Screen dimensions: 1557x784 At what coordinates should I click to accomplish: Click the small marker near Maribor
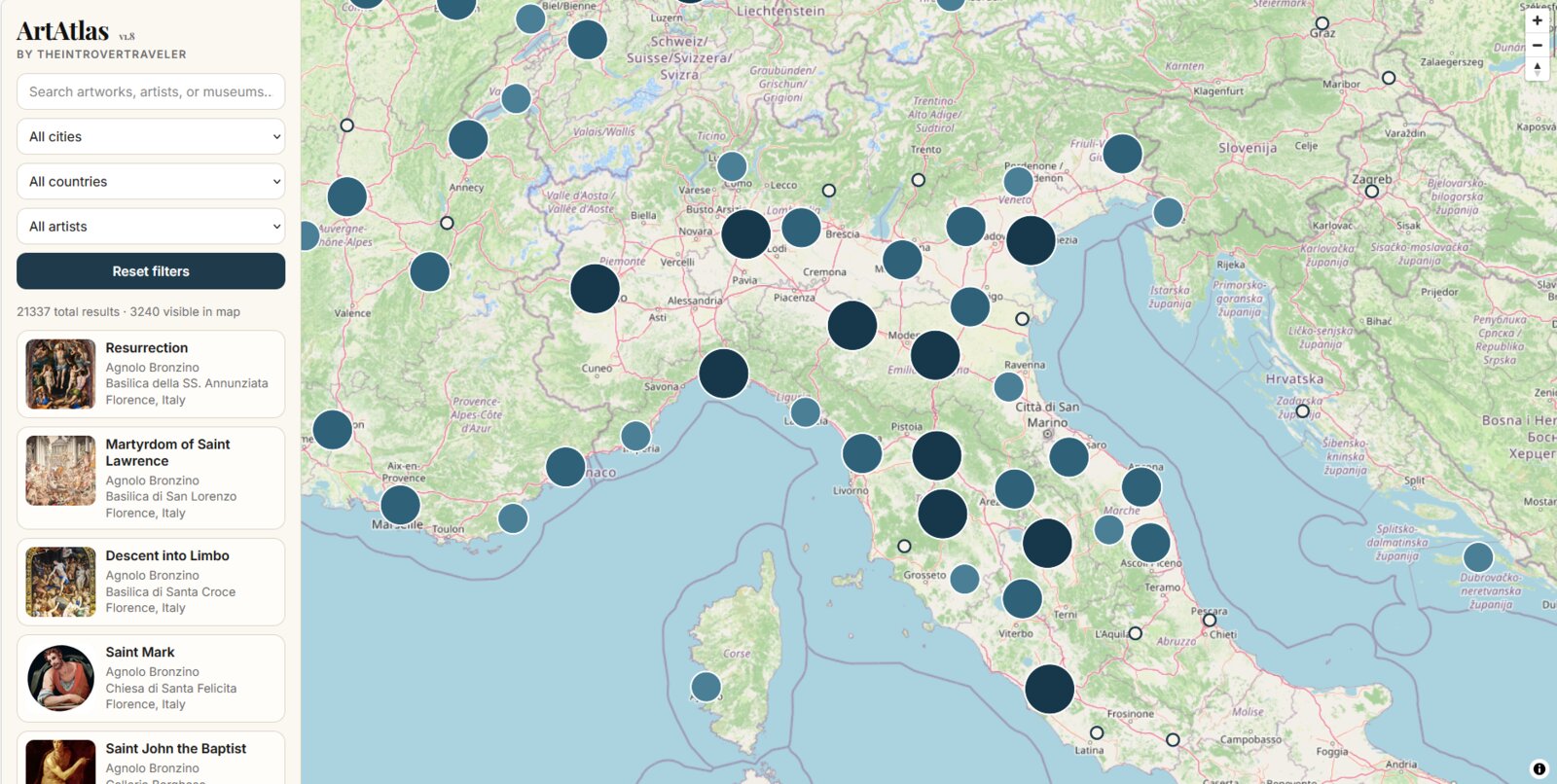[1389, 78]
